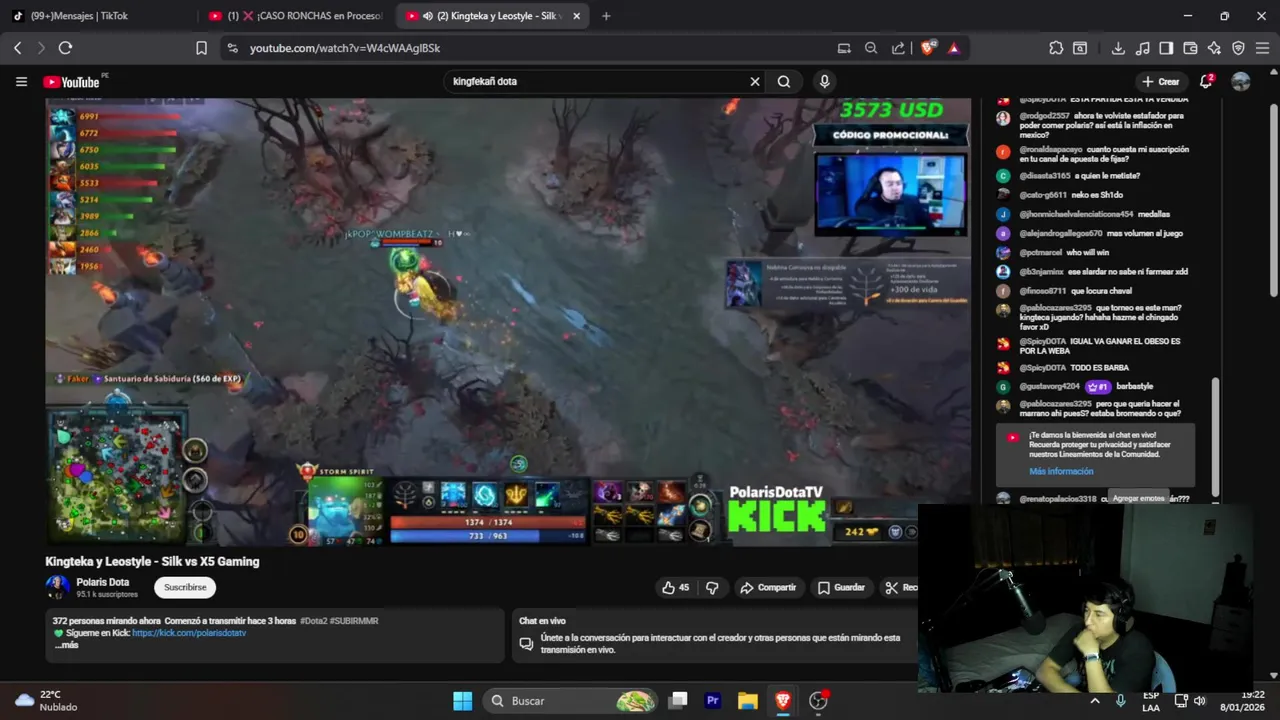Screen dimensions: 1280x720
Task: Open the Crear menu
Action: pos(1160,82)
